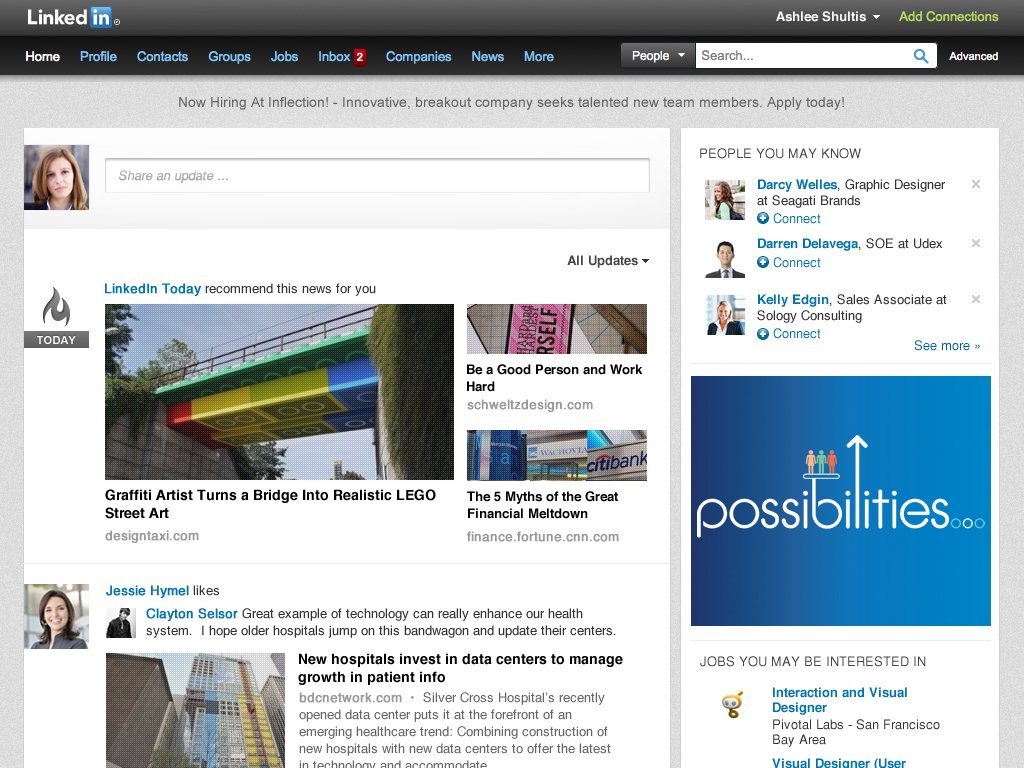
Task: Click the LinkedIn Today link
Action: [x=152, y=289]
